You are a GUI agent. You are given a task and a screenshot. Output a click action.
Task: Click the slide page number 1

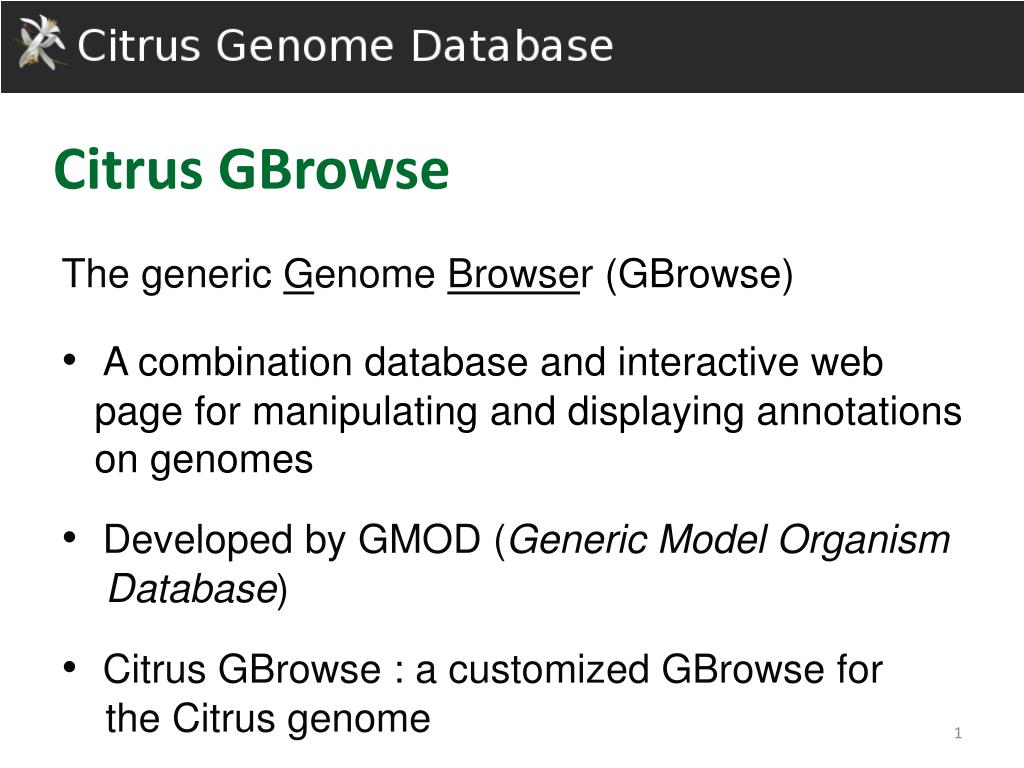[x=957, y=733]
